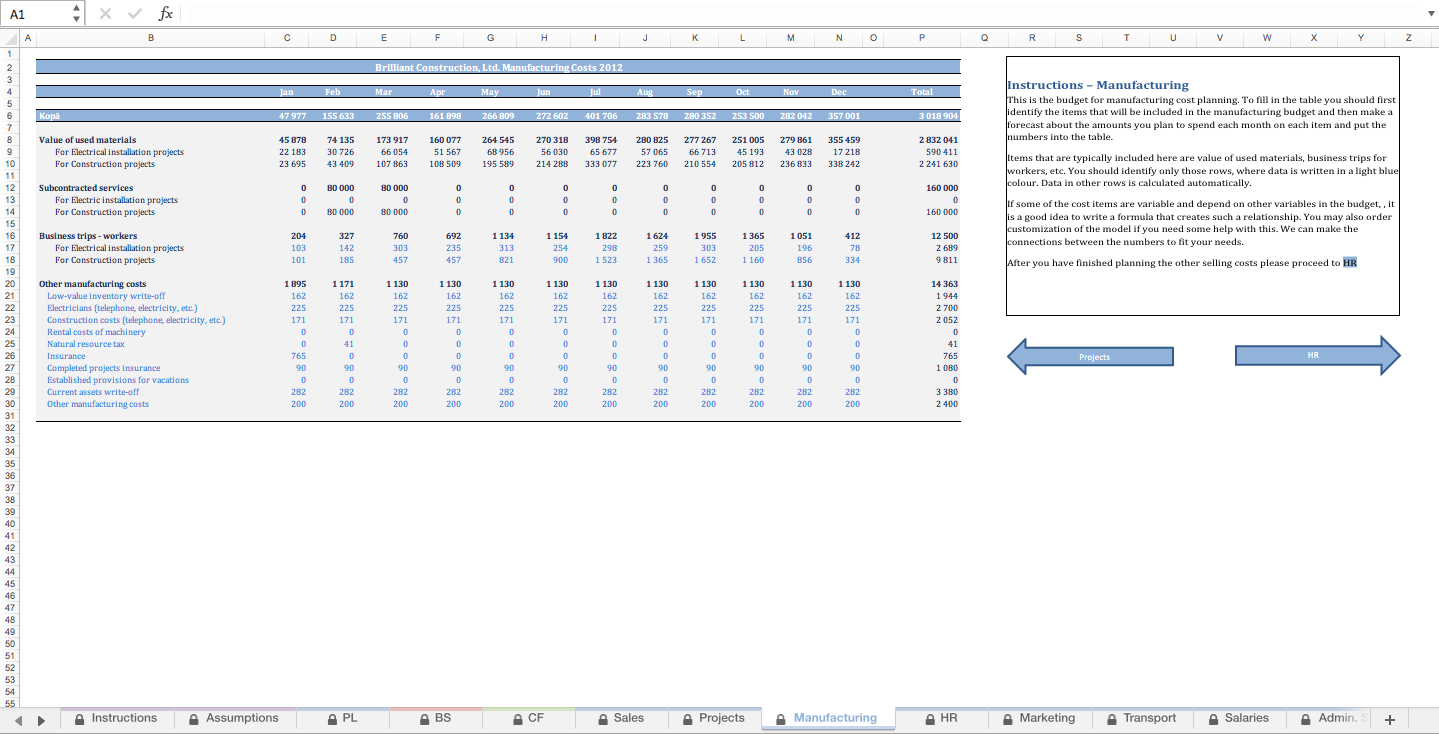
Task: Select column B header
Action: click(x=150, y=38)
